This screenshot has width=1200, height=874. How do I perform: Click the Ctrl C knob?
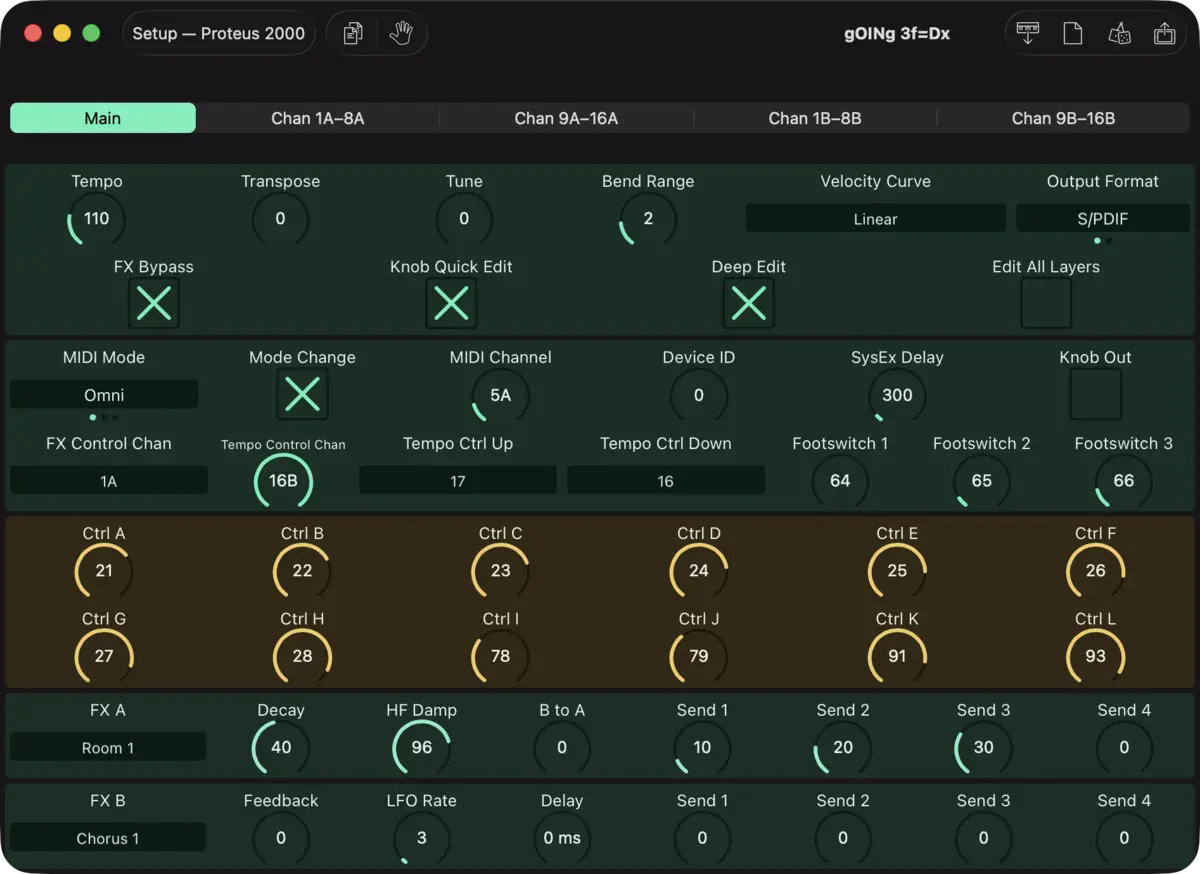(500, 571)
